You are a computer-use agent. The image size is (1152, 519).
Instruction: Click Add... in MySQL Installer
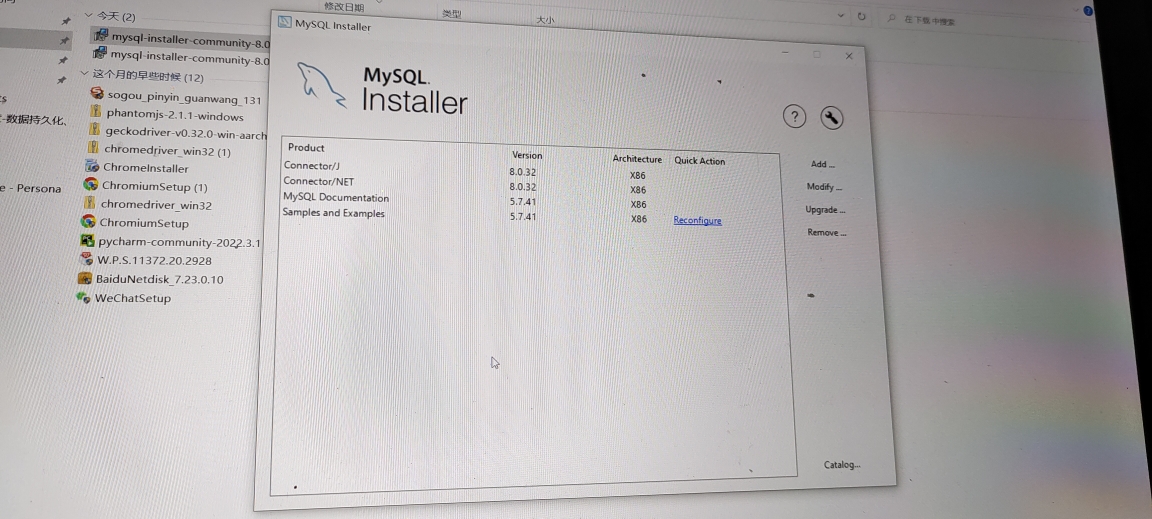[822, 164]
